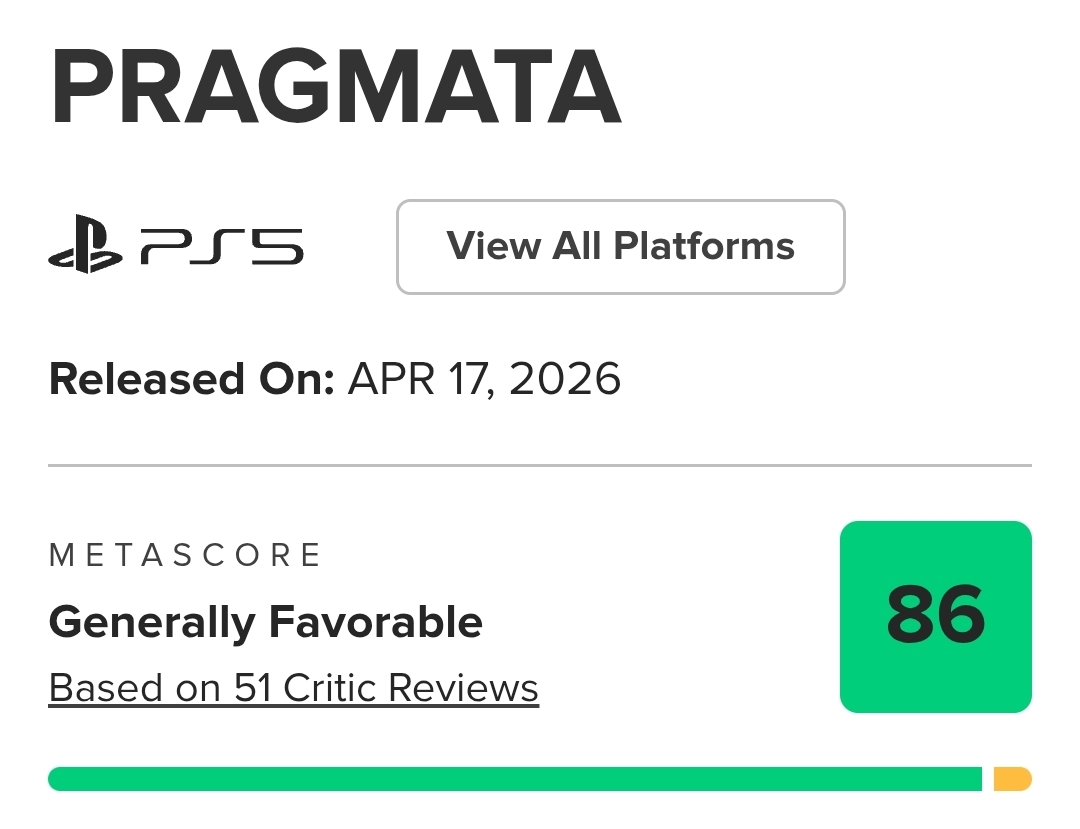Click the number 51 in the critic reviews link
Screen dimensions: 1080x829
coord(255,688)
